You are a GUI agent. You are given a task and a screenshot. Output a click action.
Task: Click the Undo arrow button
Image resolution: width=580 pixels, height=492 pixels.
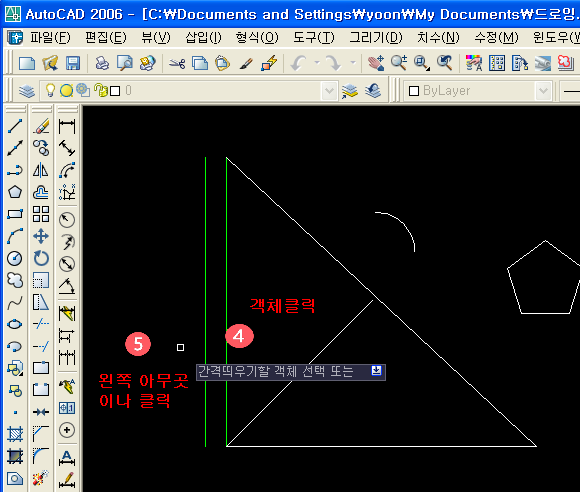[x=299, y=63]
